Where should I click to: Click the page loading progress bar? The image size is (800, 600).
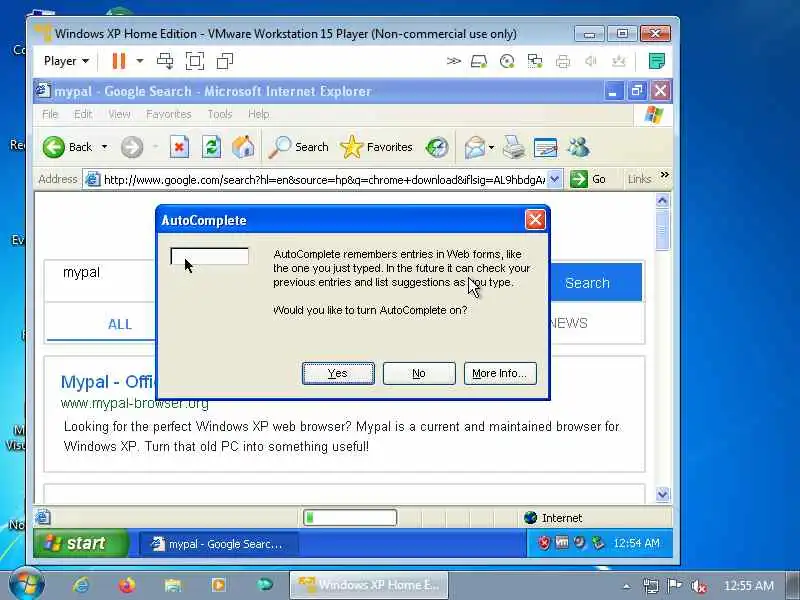[350, 518]
